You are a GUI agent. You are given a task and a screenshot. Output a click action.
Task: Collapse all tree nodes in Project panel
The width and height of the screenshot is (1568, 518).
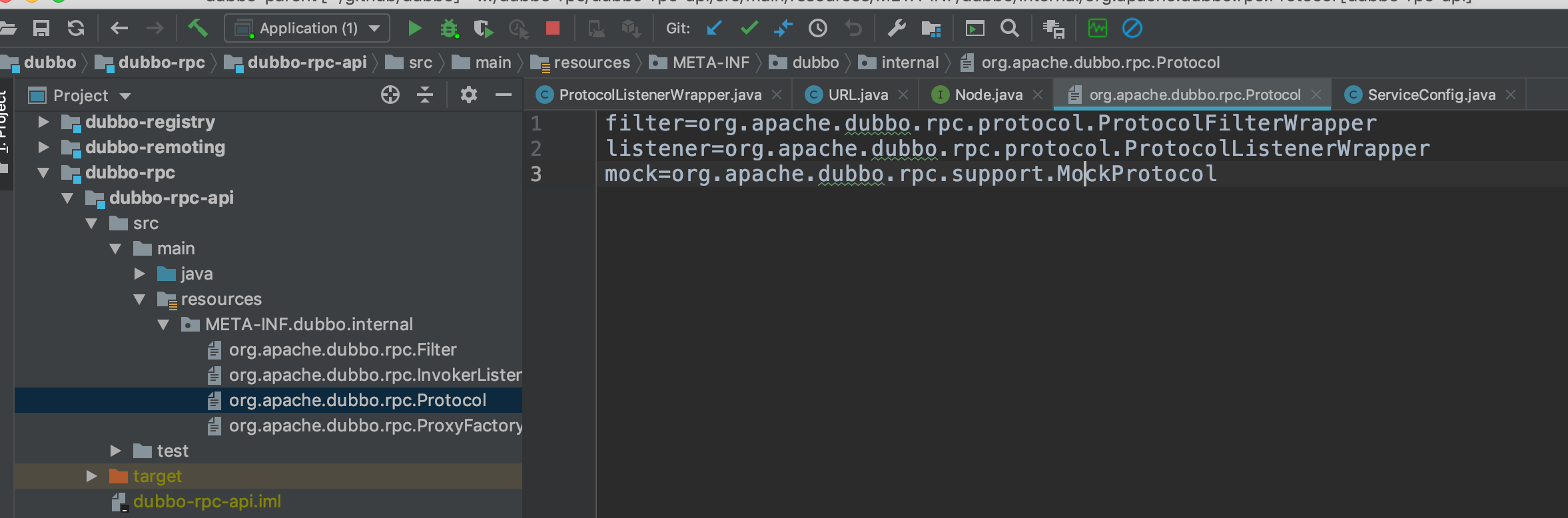pyautogui.click(x=425, y=95)
